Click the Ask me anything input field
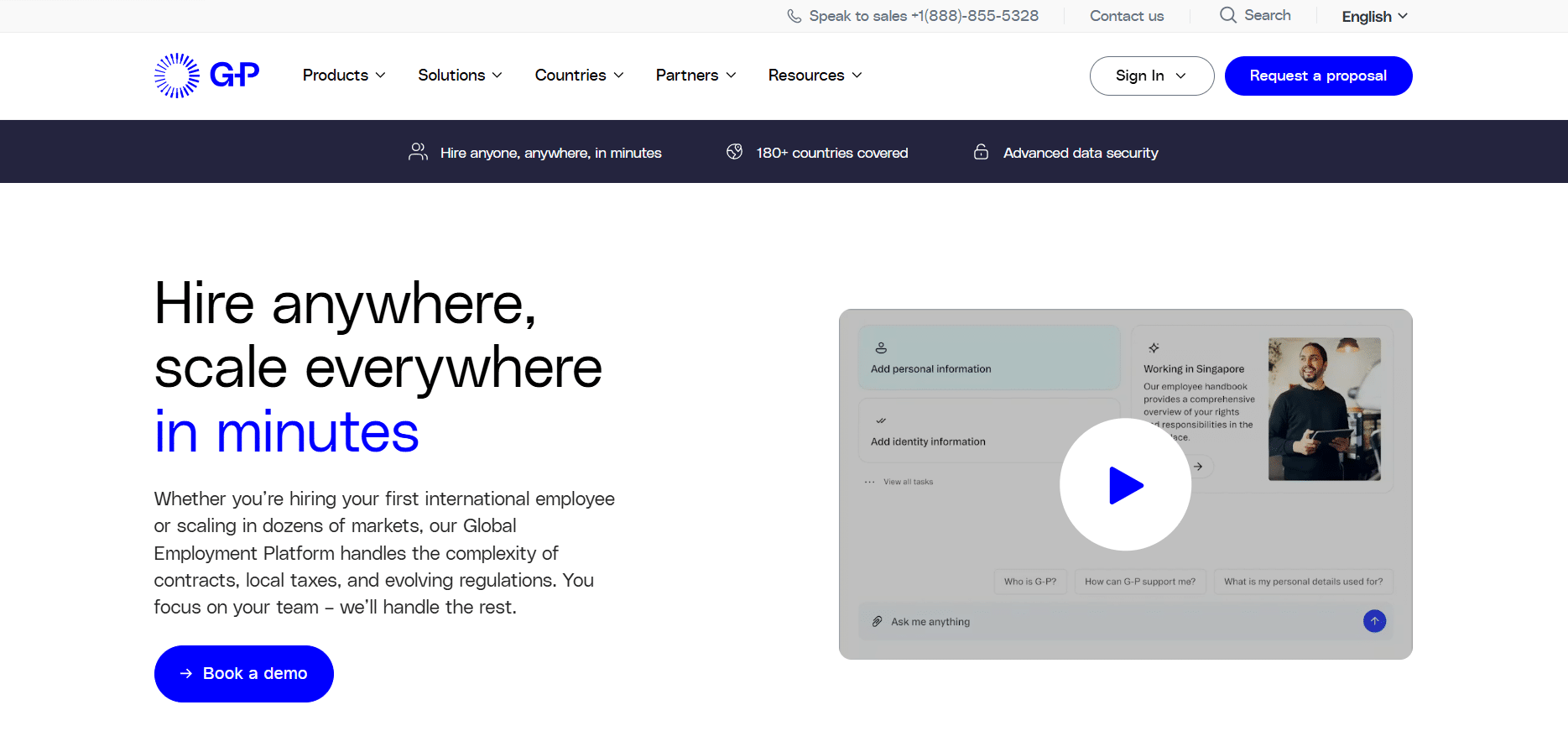The image size is (1568, 752). coord(1124,622)
